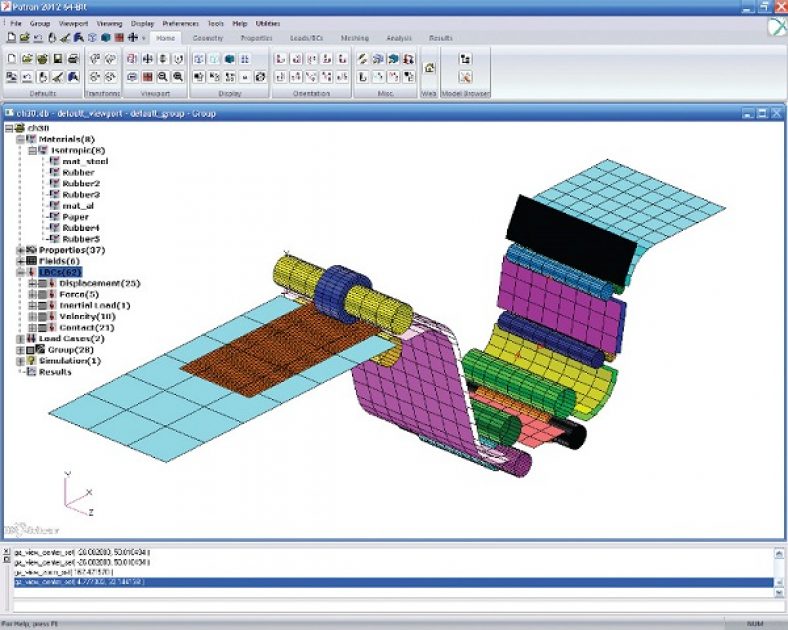
Task: Toggle the checkbox beside Contact(21)
Action: tap(42, 328)
